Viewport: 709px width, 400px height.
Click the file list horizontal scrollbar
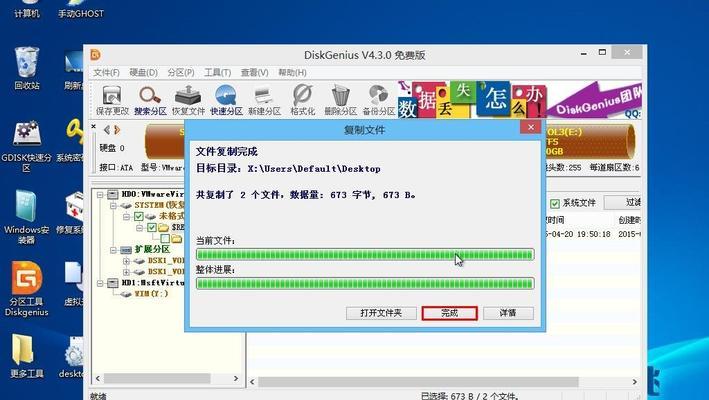pos(418,382)
